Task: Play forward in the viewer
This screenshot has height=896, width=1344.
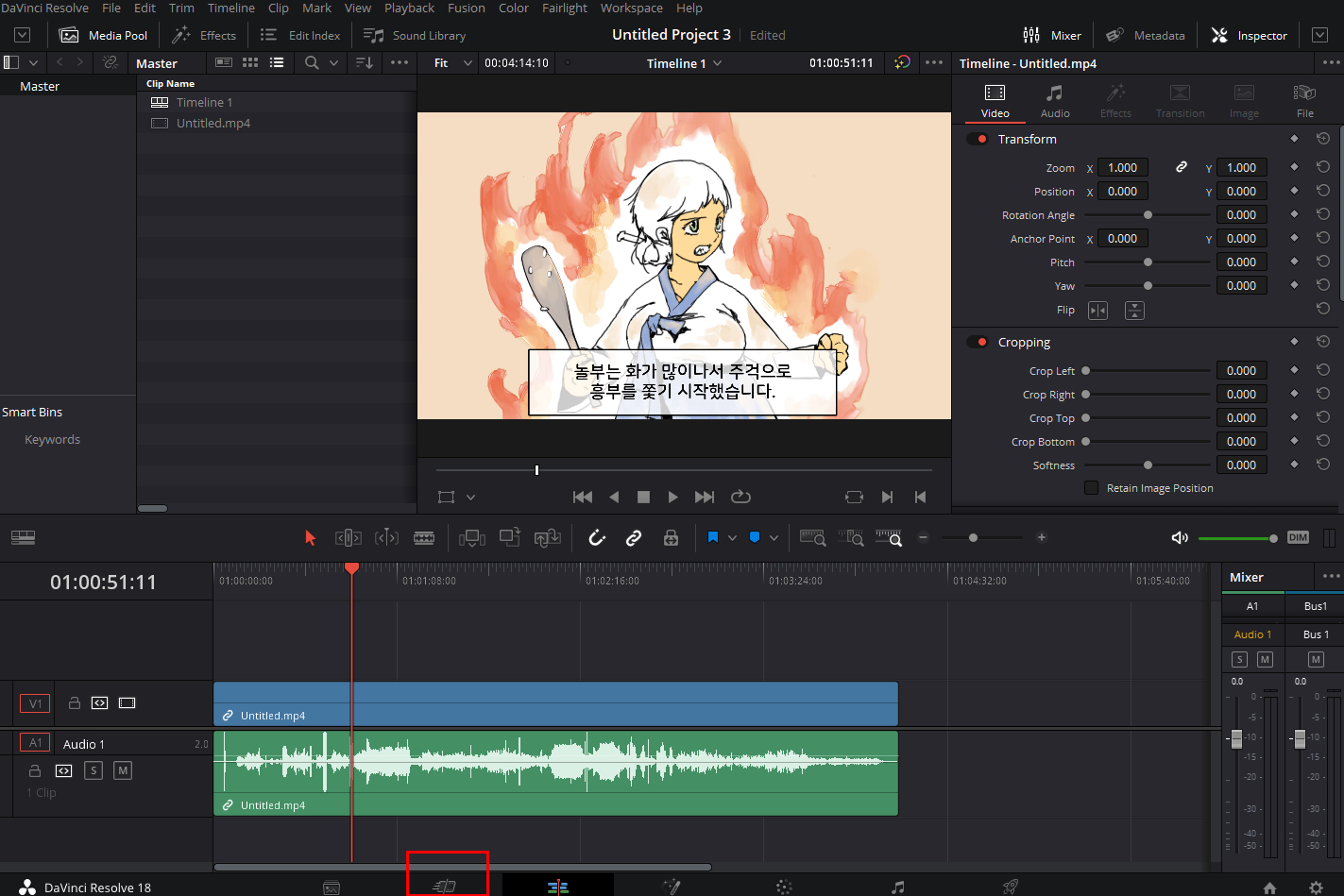Action: pos(672,497)
